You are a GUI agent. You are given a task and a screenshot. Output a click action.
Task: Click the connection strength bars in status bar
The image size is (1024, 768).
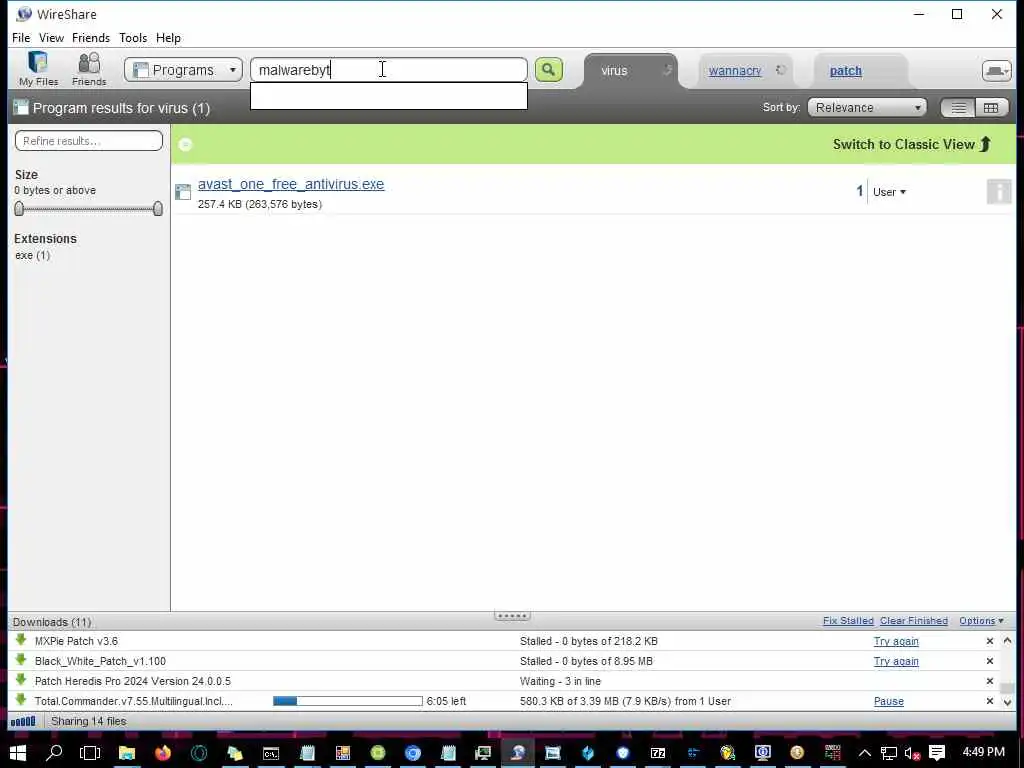tap(23, 722)
